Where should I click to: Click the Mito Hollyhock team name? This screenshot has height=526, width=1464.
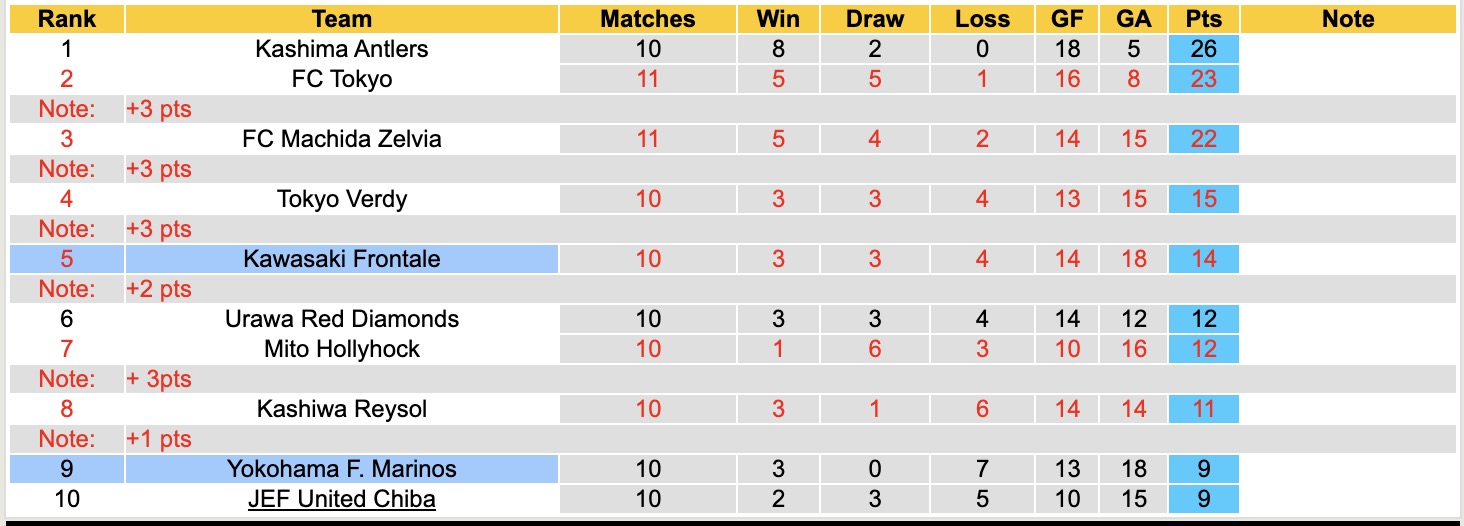pos(341,349)
